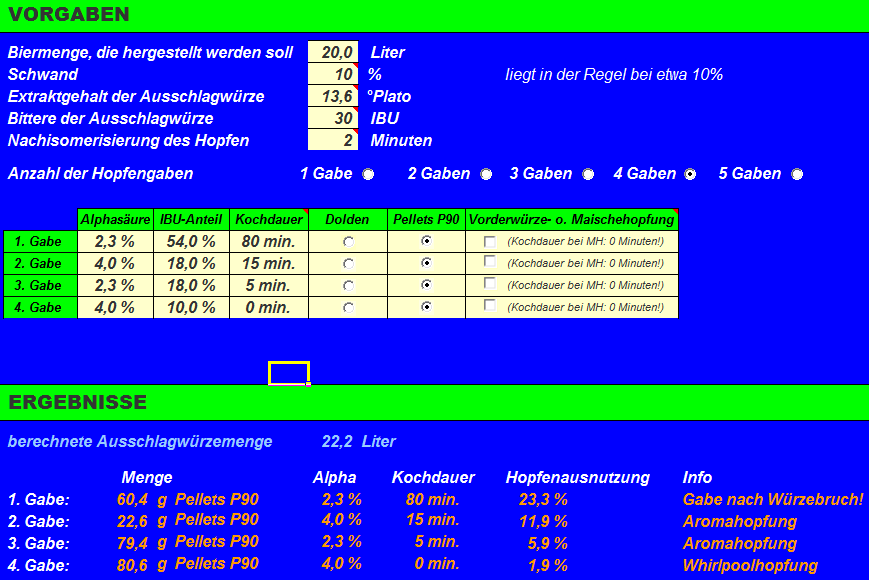Click the 3. Gabe Kochdauer cell
Viewport: 869px width, 580px height.
point(269,285)
